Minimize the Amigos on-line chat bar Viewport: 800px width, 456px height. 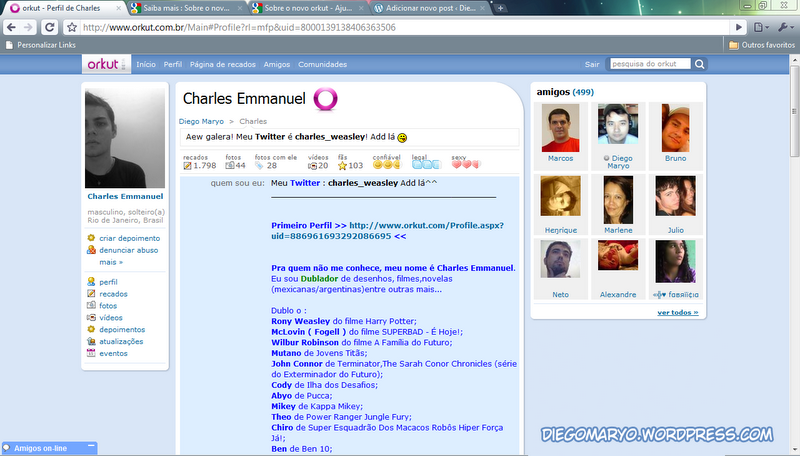click(91, 446)
